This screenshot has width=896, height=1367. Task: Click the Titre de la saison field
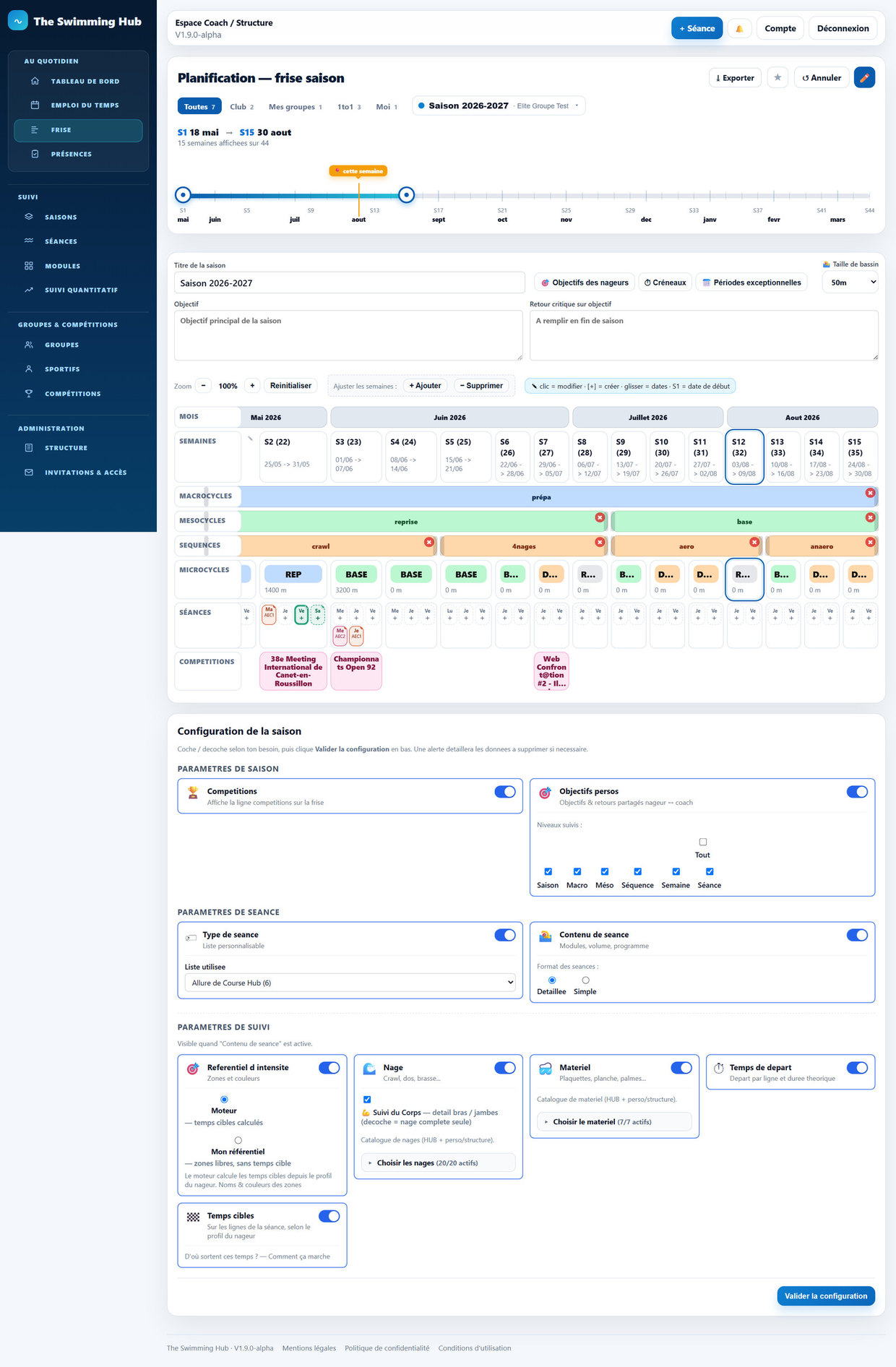coord(350,283)
